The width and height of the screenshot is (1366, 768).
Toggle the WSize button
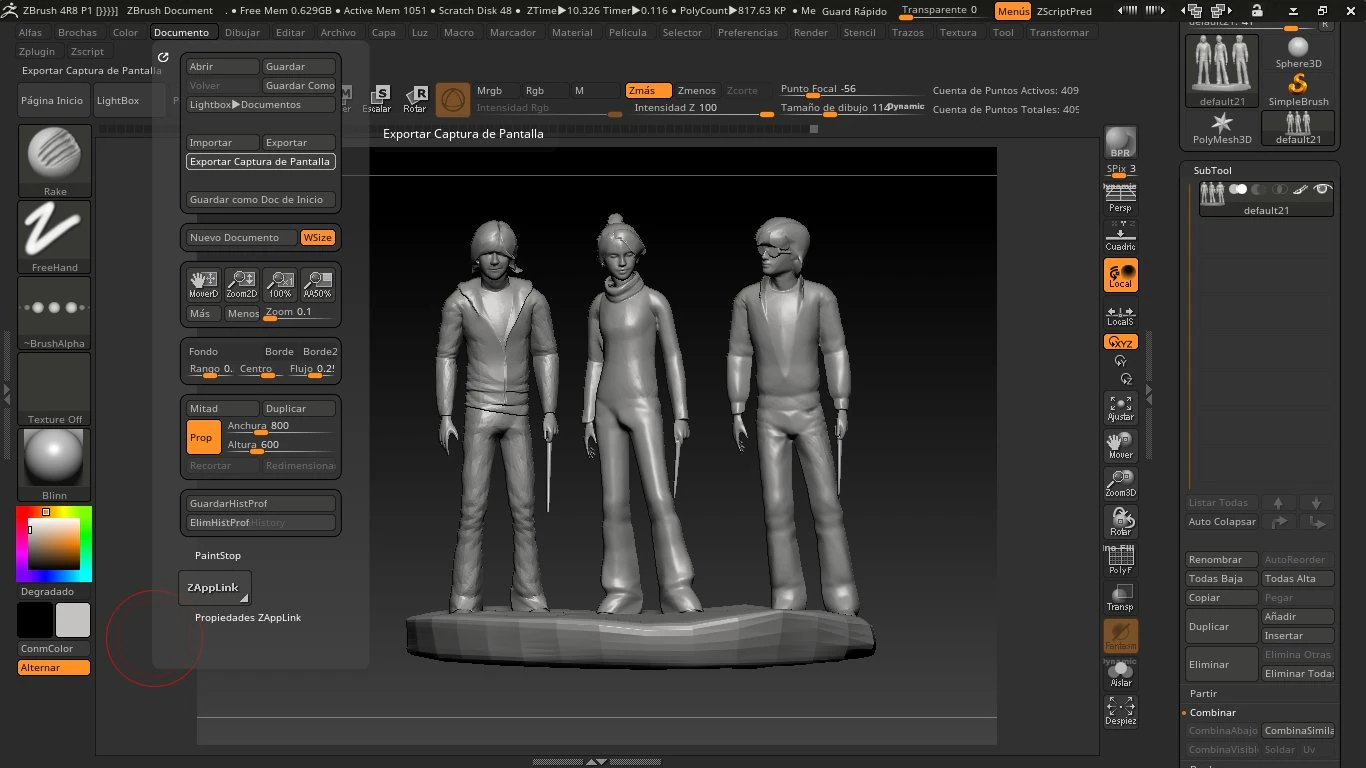click(x=319, y=238)
